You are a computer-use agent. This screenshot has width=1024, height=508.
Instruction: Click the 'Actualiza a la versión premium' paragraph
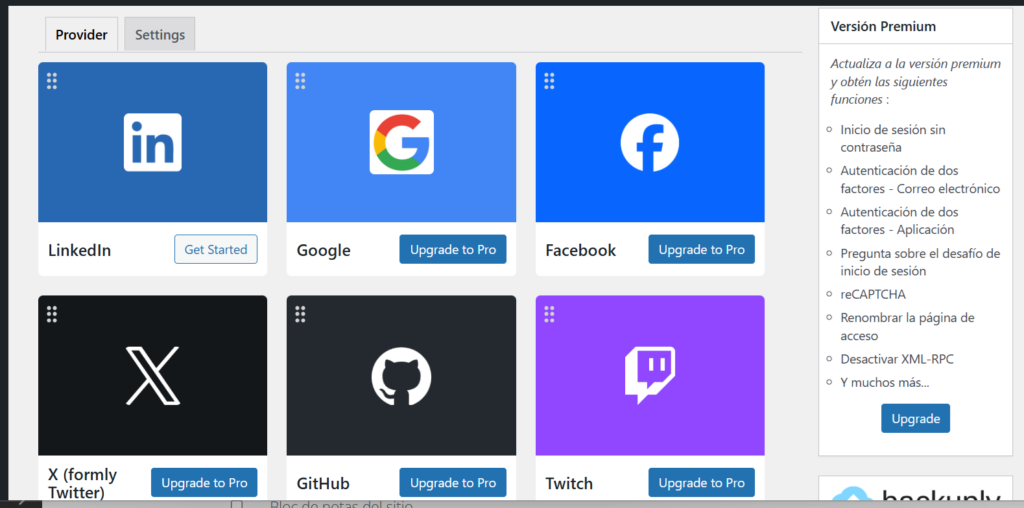(x=916, y=82)
